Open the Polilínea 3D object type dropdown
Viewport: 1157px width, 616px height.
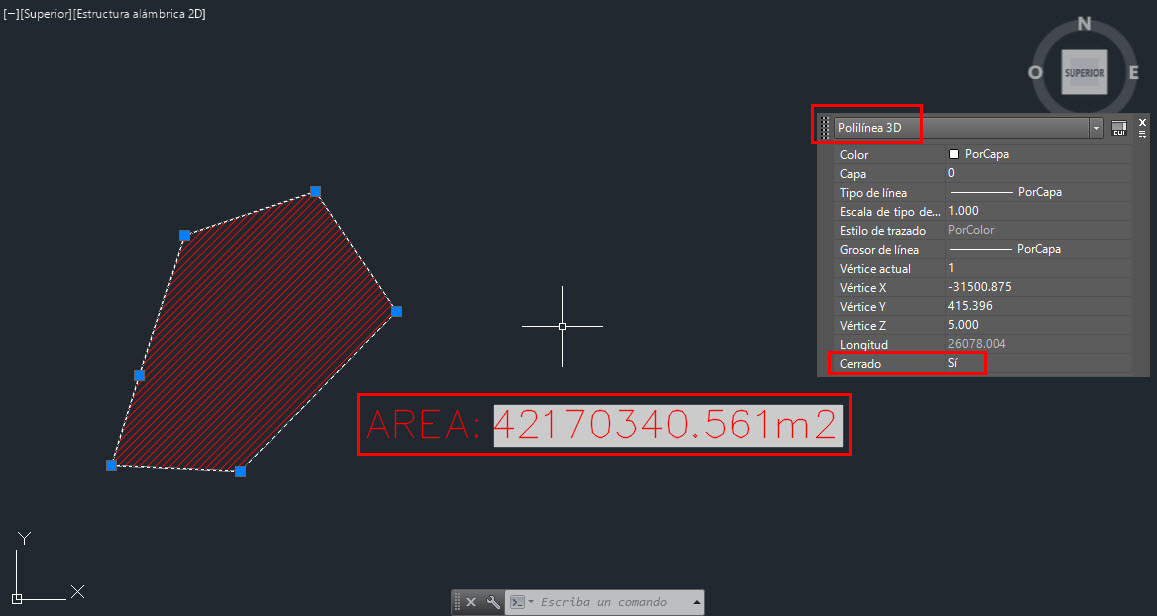(x=1096, y=127)
